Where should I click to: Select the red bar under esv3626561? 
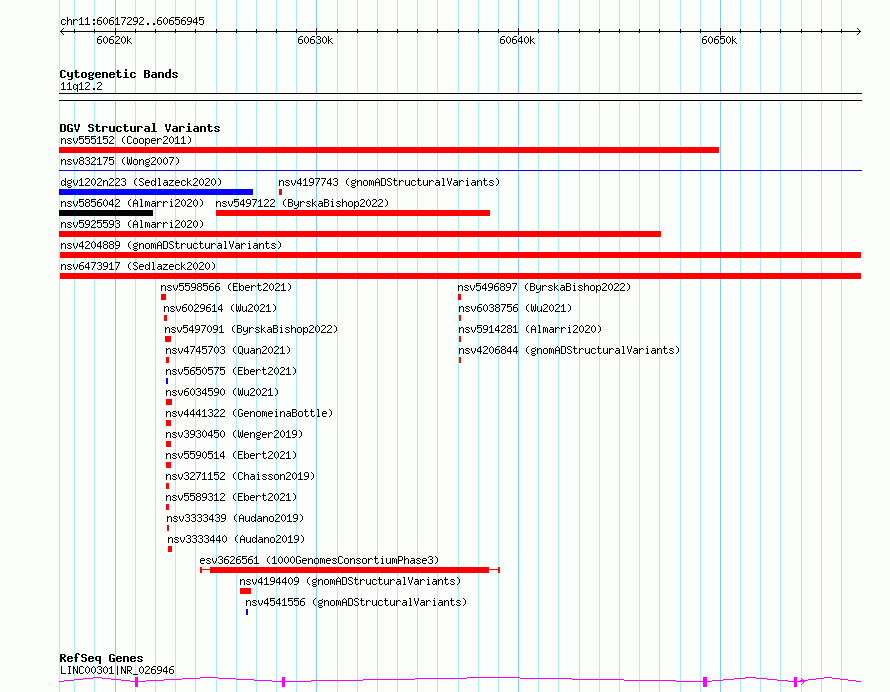point(350,570)
